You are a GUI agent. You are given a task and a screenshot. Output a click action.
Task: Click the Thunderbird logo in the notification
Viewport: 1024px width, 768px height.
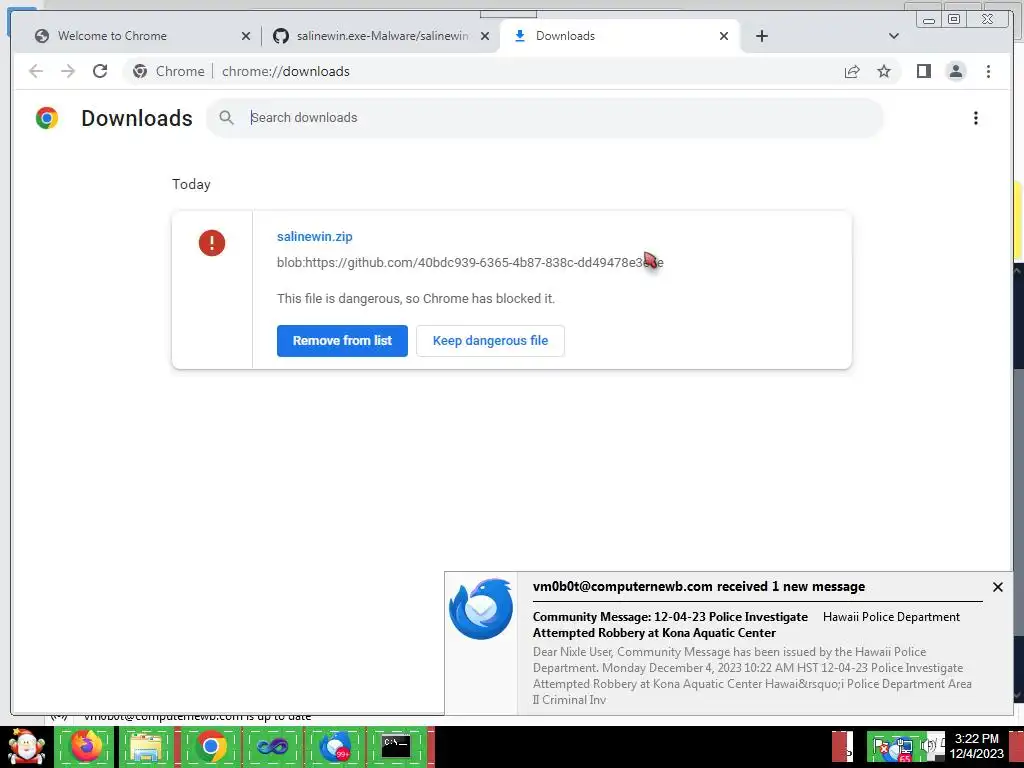pos(481,609)
